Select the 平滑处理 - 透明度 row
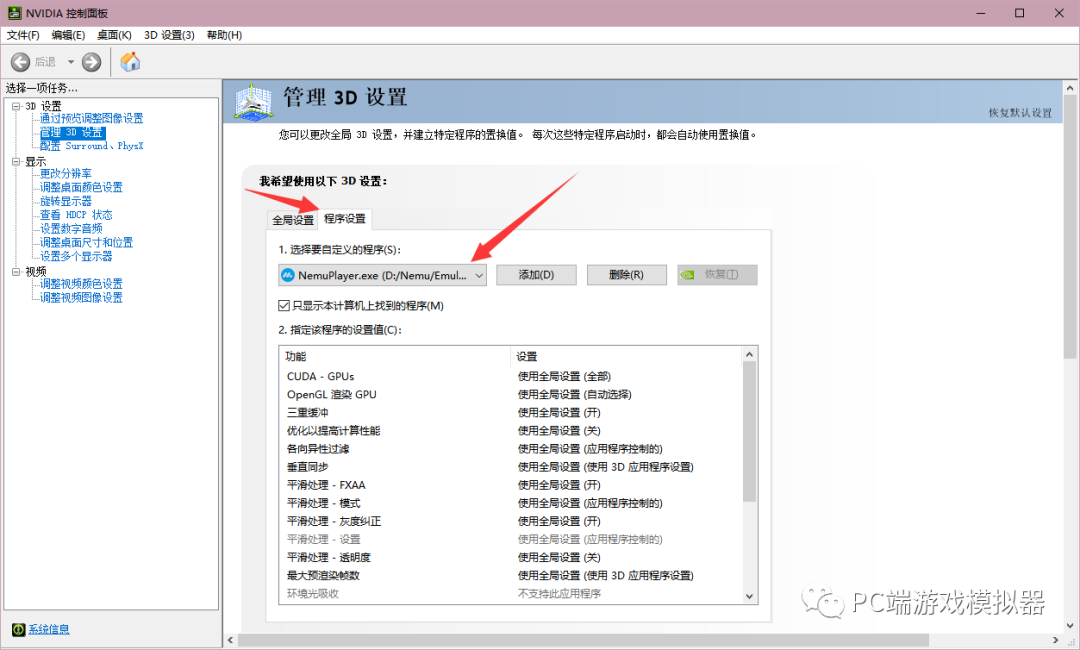Viewport: 1080px width, 650px height. pyautogui.click(x=510, y=558)
